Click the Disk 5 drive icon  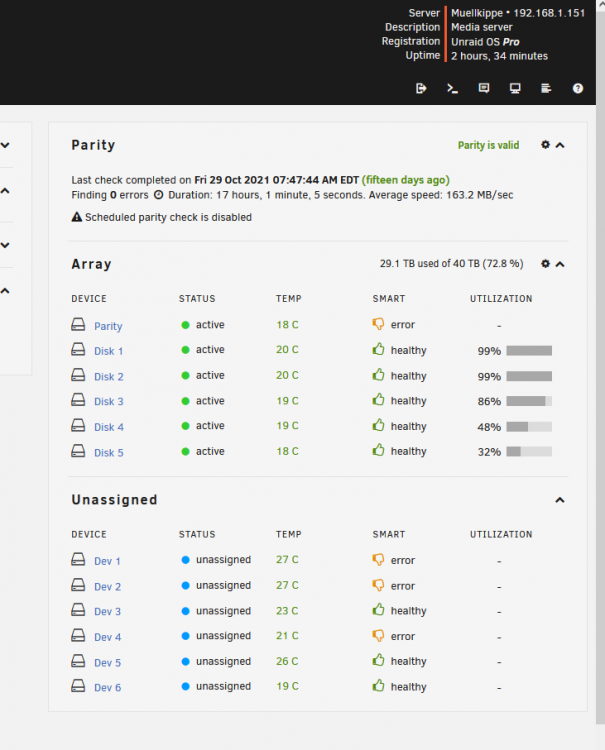click(78, 451)
